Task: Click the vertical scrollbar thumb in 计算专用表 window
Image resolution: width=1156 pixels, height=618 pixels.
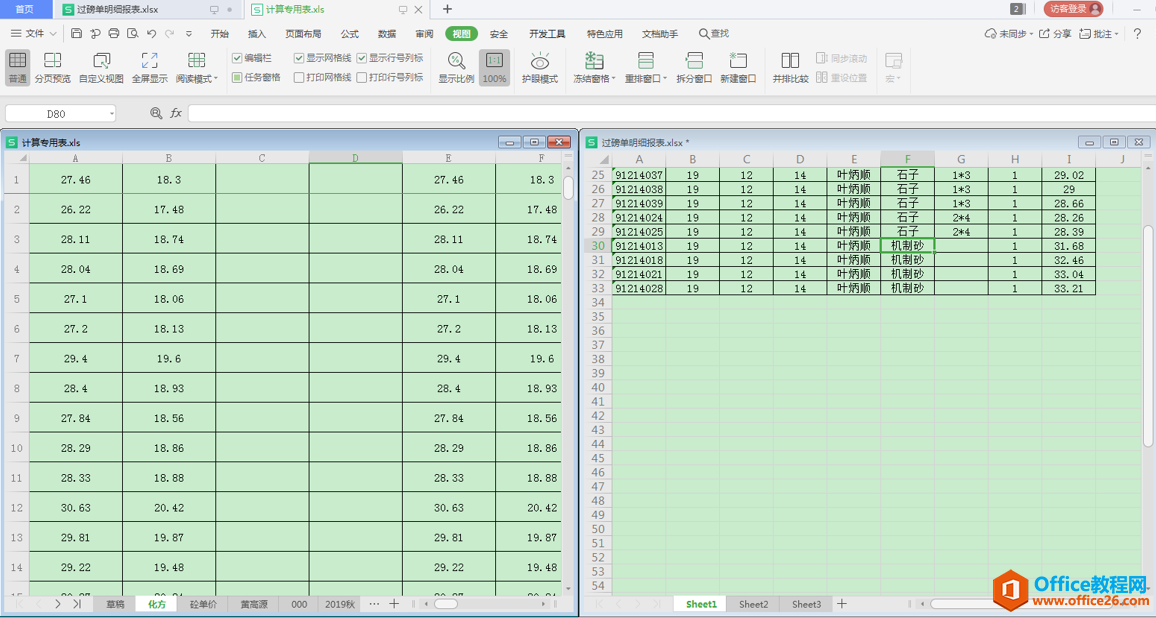Action: [568, 187]
